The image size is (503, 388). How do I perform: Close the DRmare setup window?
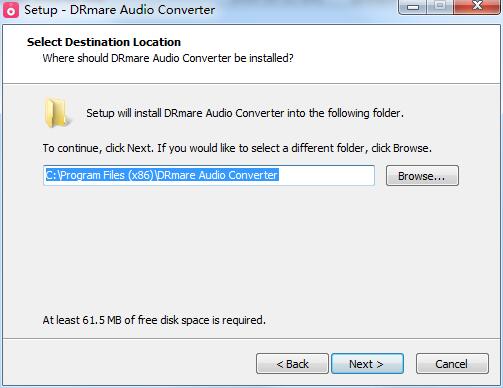tap(477, 6)
